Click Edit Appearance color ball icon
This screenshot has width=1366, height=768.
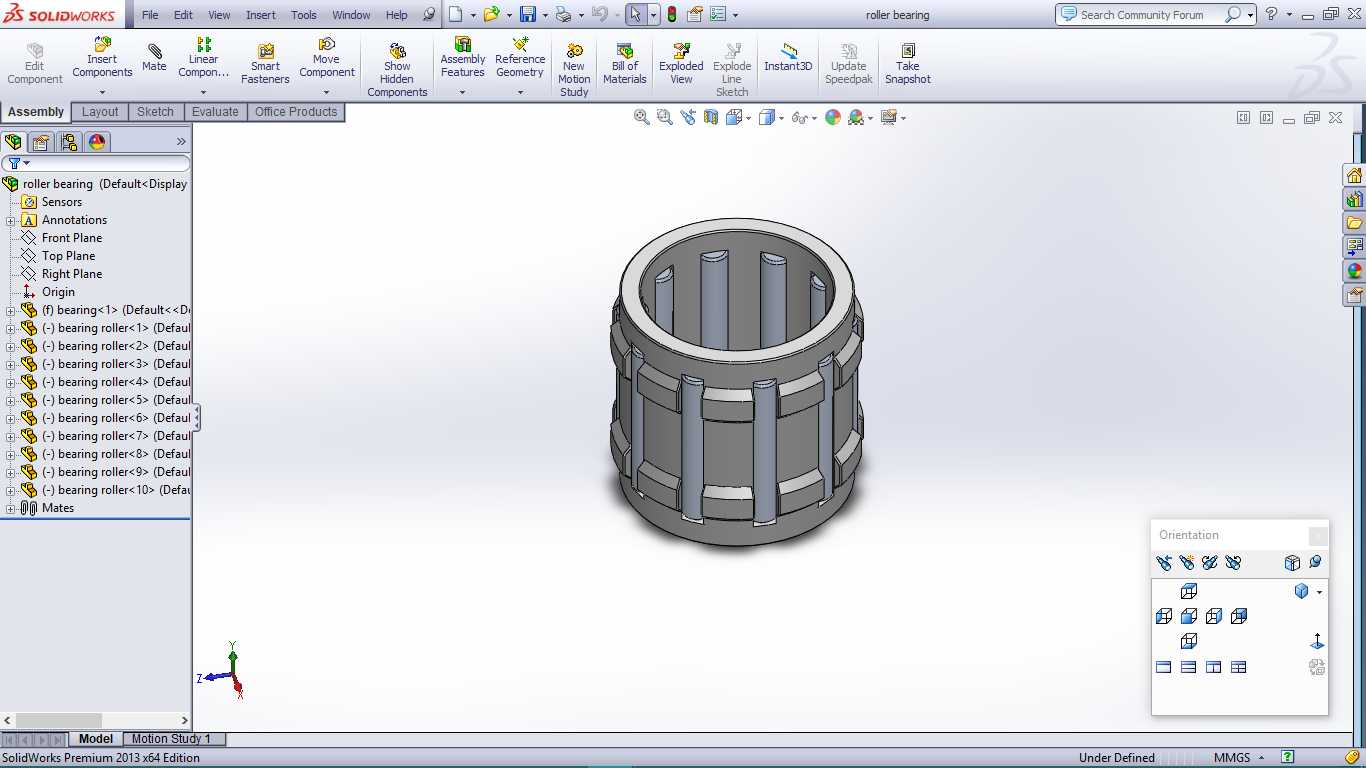point(833,117)
